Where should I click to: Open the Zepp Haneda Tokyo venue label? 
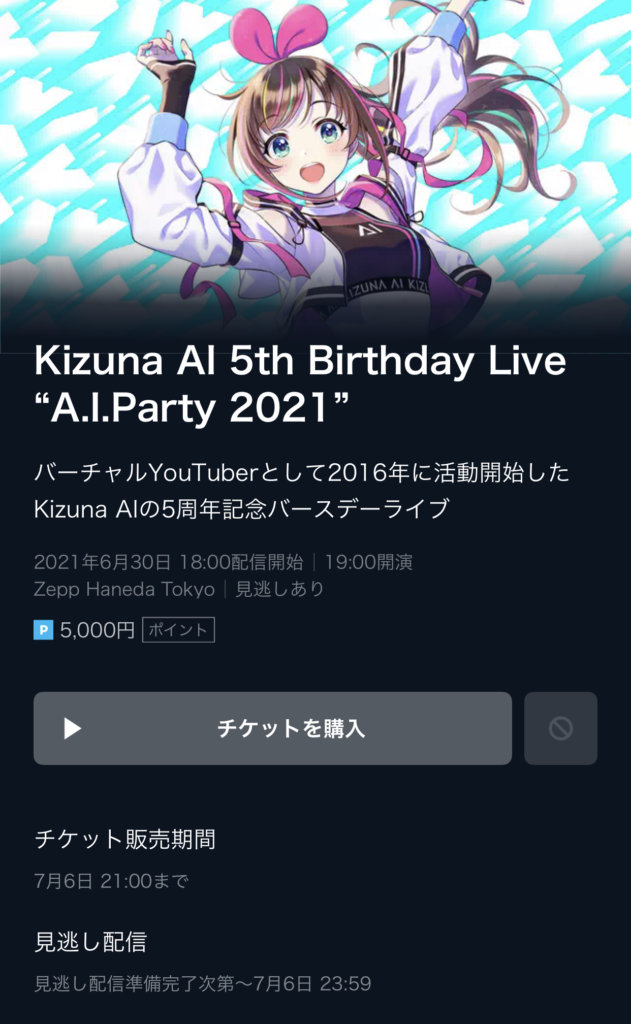click(x=124, y=590)
